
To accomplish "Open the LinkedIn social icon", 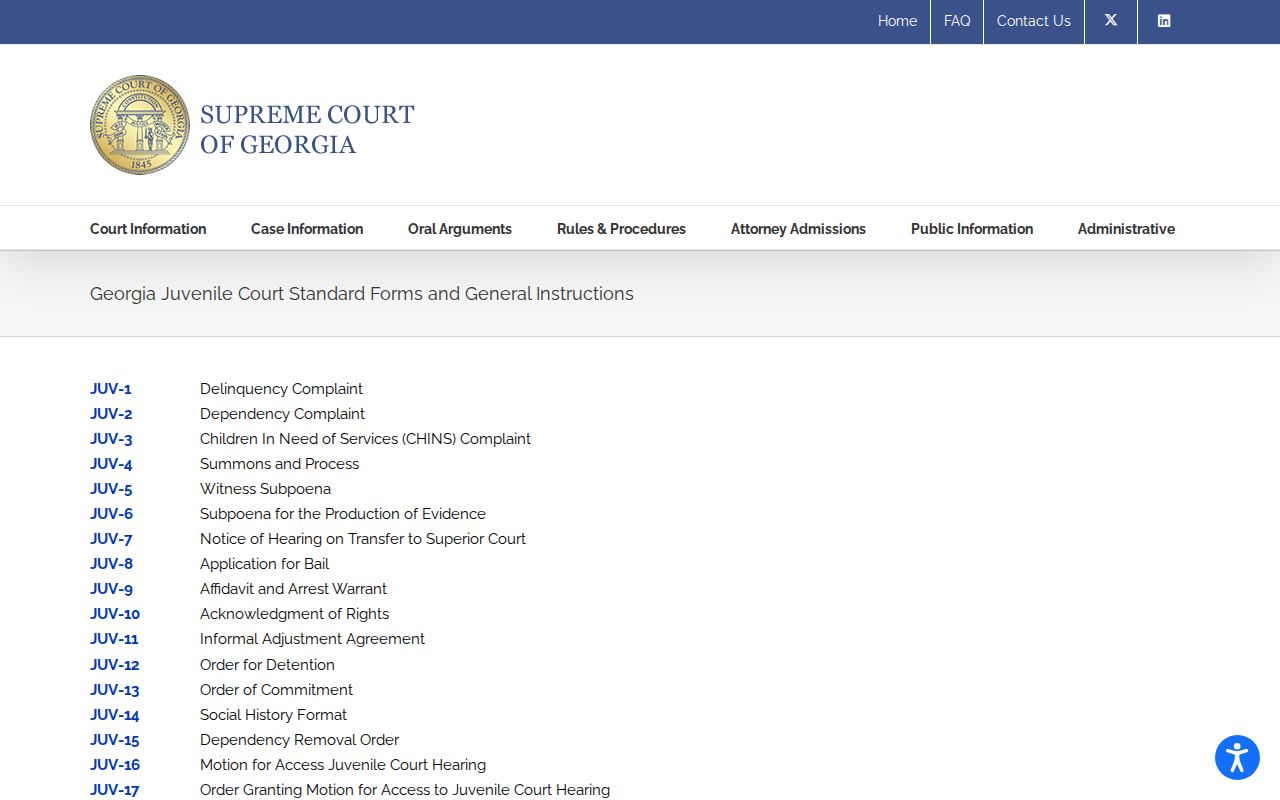I will pyautogui.click(x=1164, y=21).
